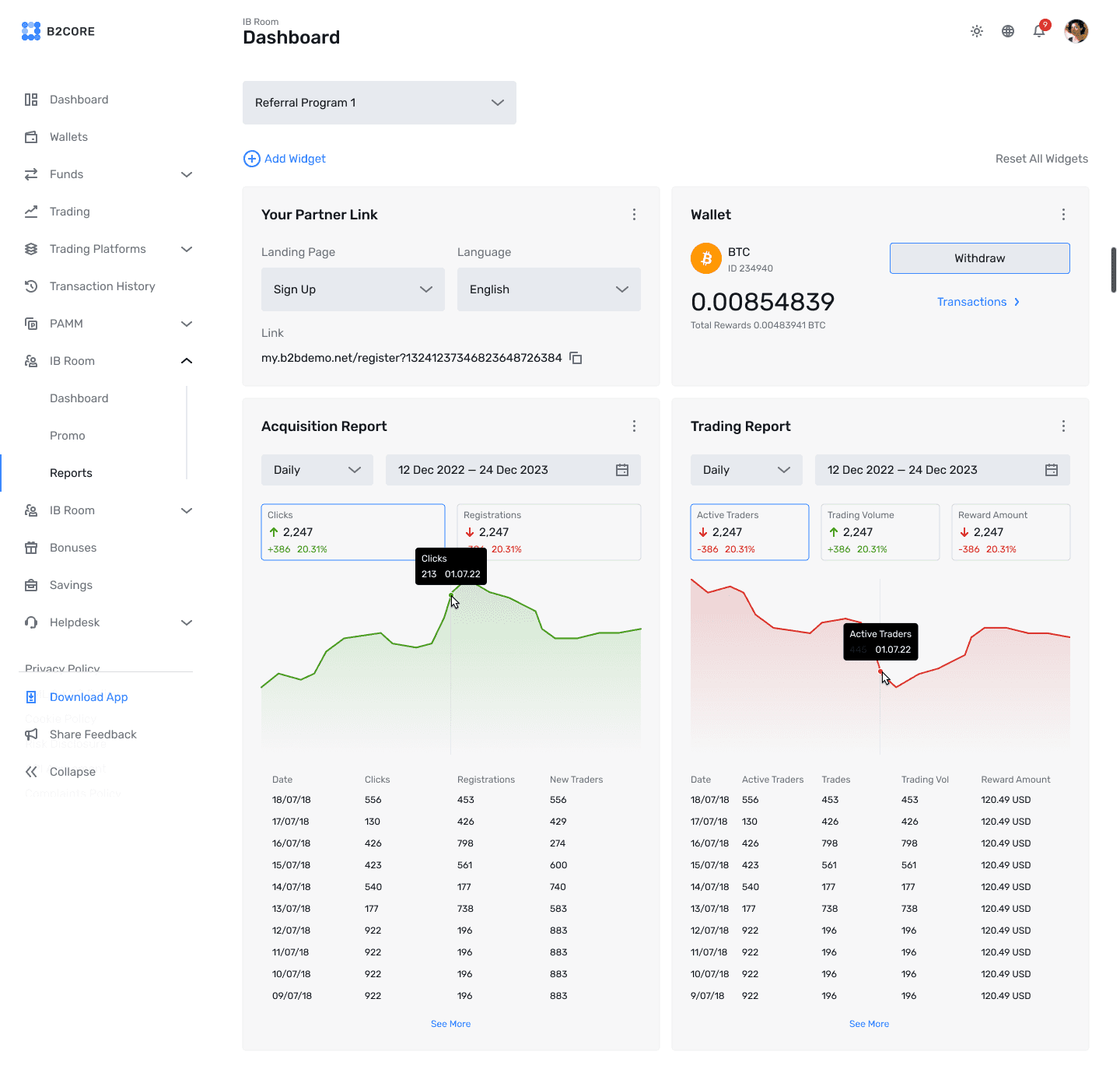Open the language globe icon in the header

click(1007, 31)
